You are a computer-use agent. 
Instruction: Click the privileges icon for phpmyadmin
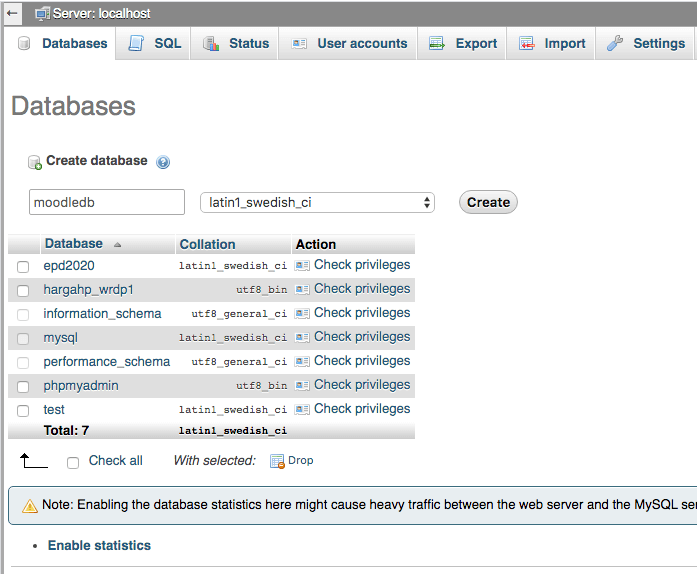click(302, 385)
